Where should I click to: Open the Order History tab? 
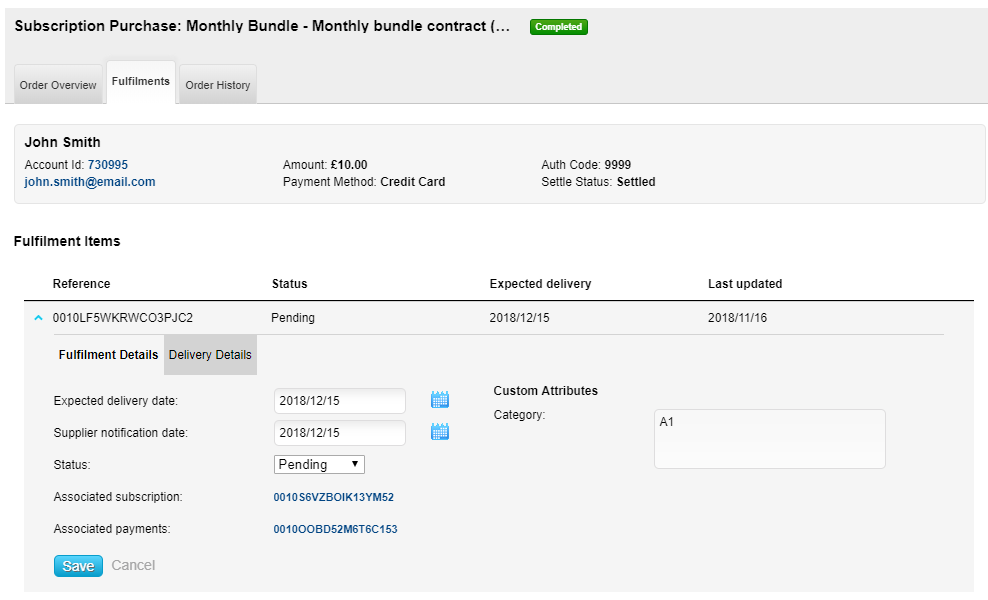(x=218, y=85)
